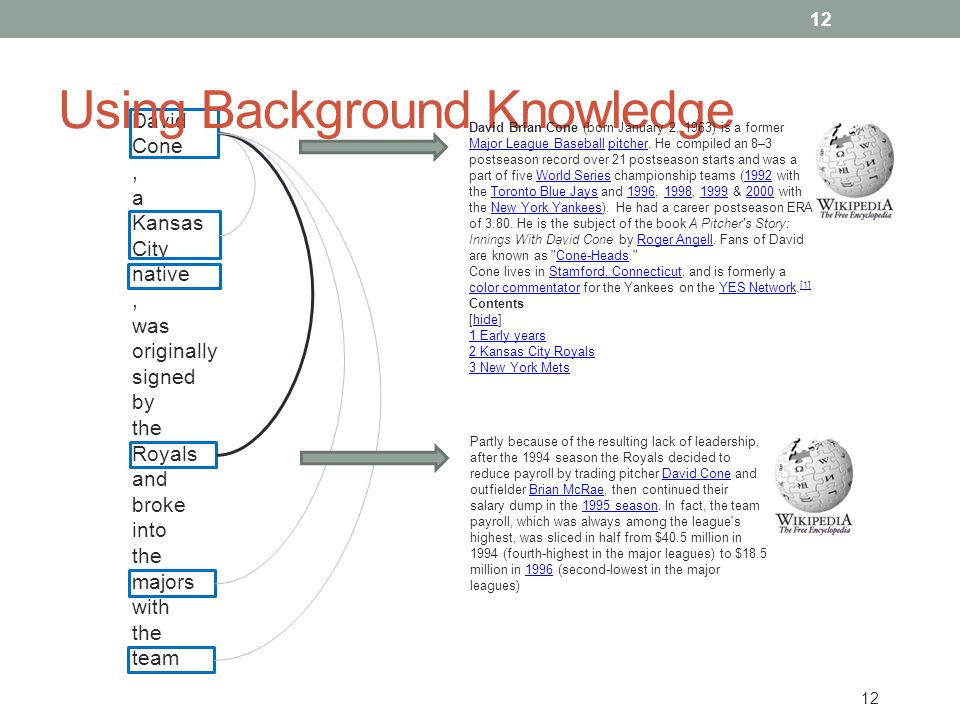Click slide number 12 in header bar
This screenshot has height=720, width=960.
[820, 19]
